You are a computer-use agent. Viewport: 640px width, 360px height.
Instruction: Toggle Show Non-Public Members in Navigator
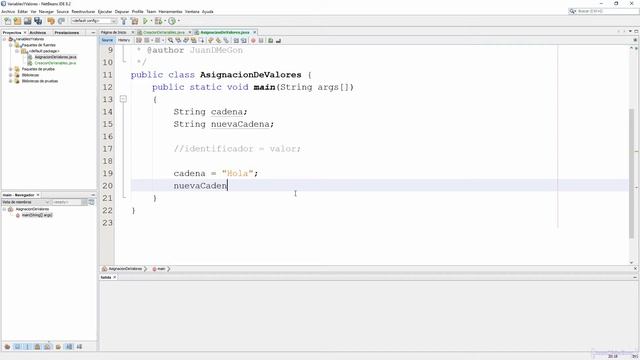pos(37,347)
